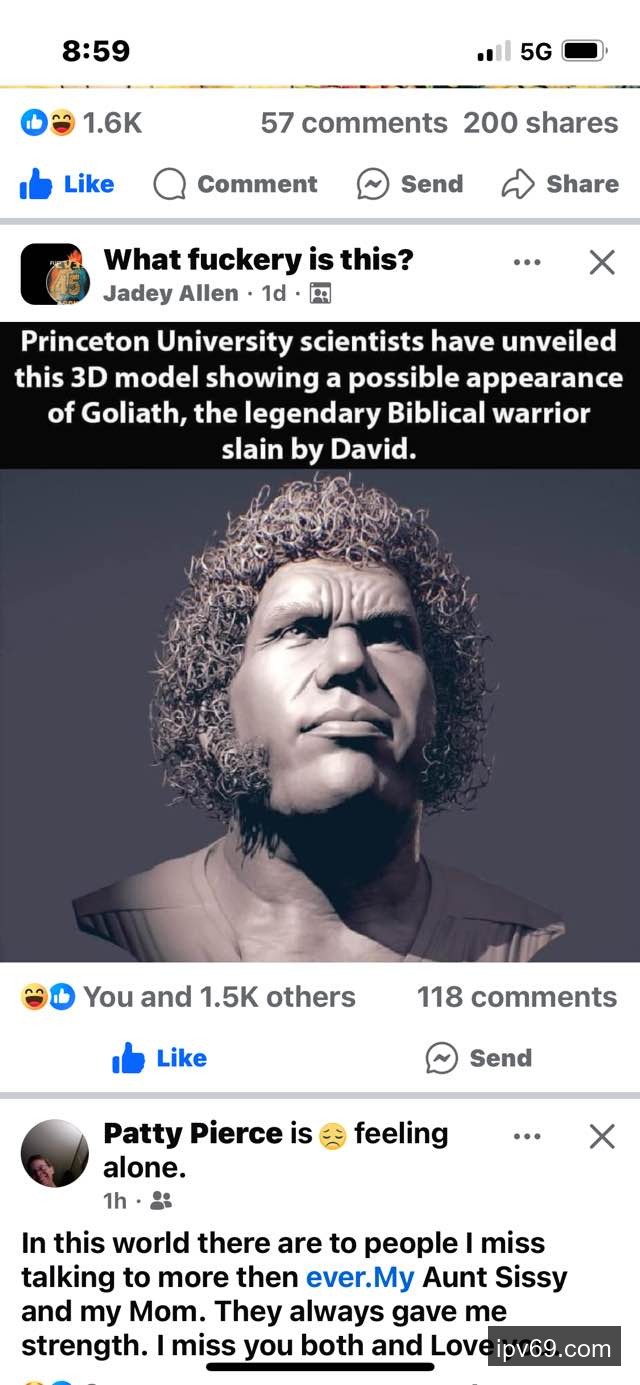Open three-dot menu on Goliath post
Viewport: 640px width, 1385px height.
527,262
